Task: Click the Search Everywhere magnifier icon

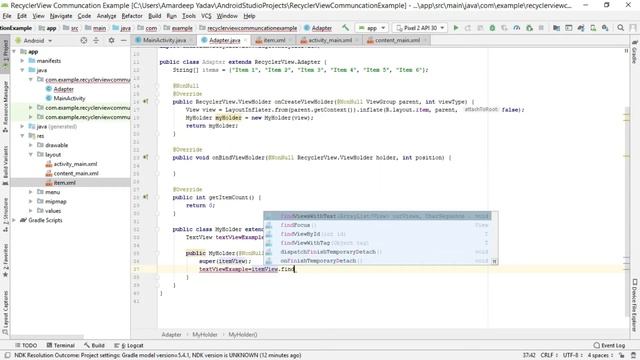Action: (620, 28)
